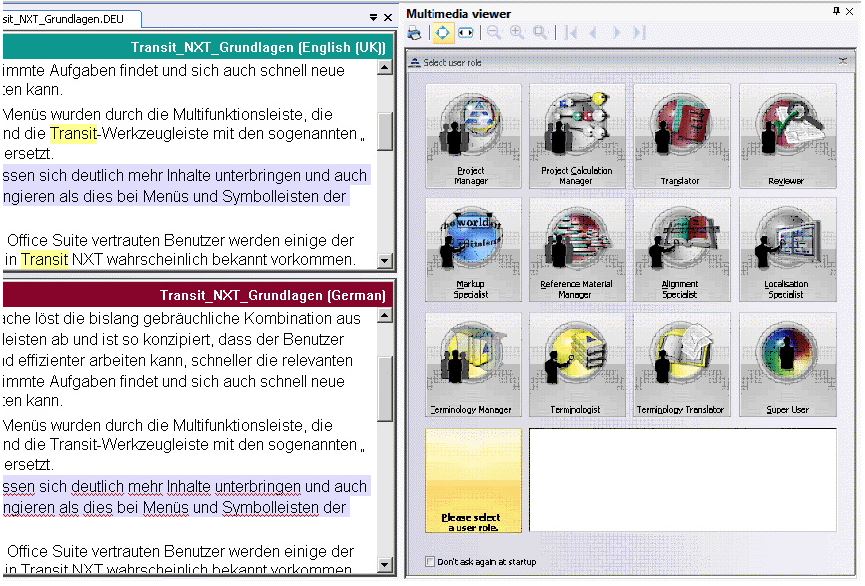The width and height of the screenshot is (865, 586).
Task: Click the "Multimedia viewer" panel title
Action: pyautogui.click(x=458, y=13)
